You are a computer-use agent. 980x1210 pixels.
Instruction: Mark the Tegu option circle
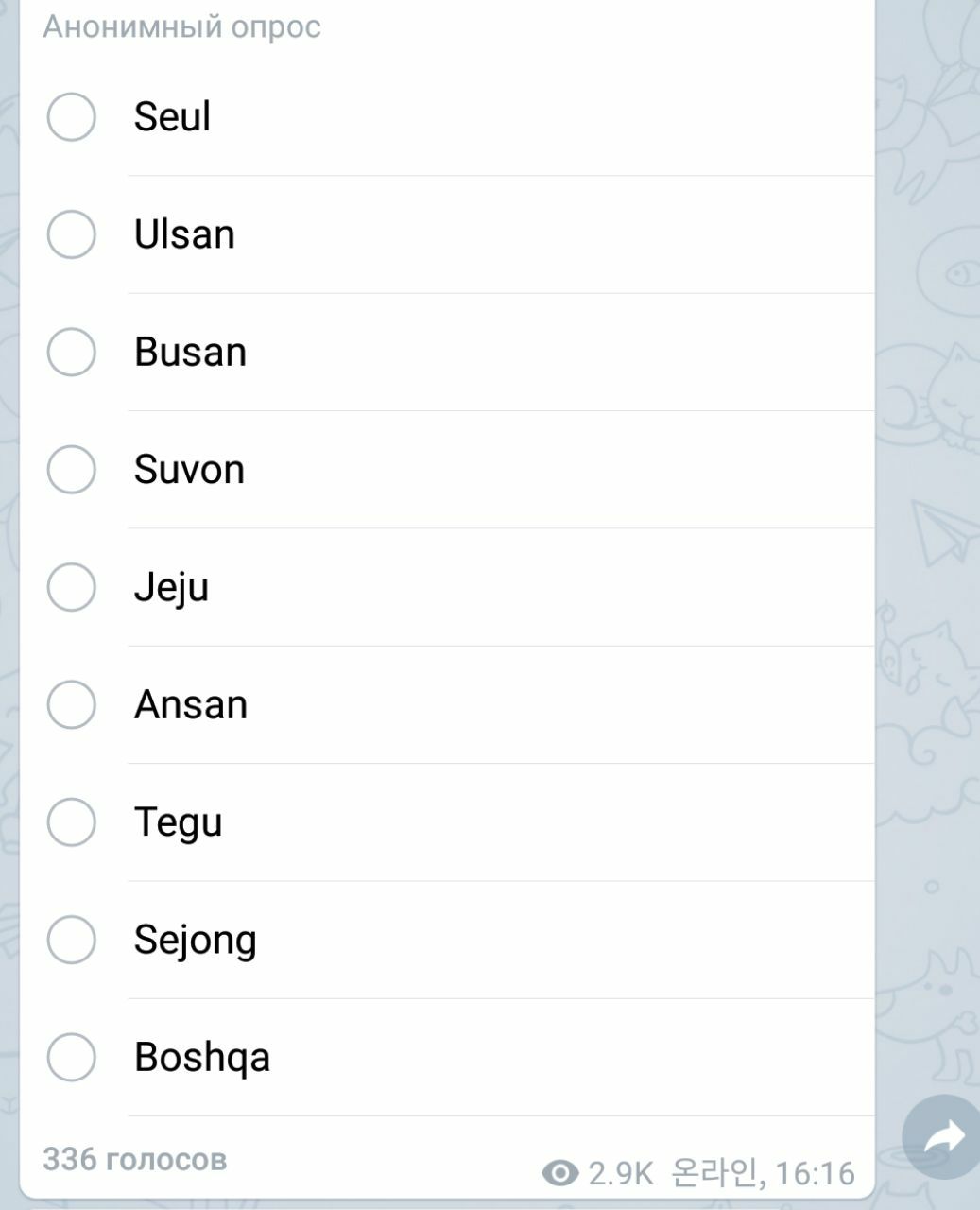(72, 822)
